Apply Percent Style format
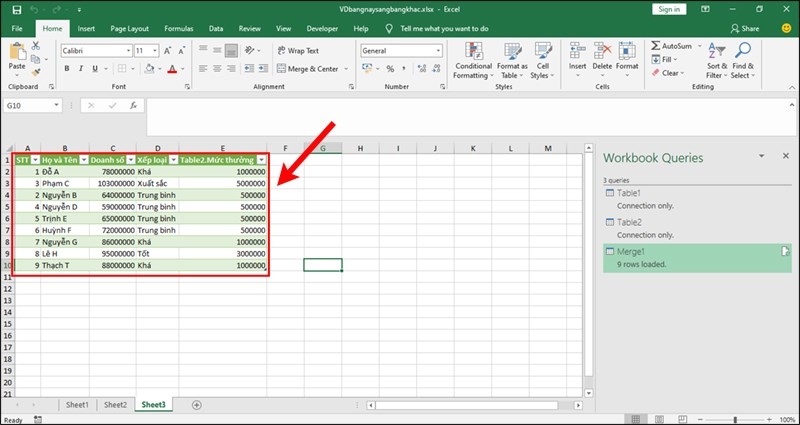800x425 pixels. pyautogui.click(x=390, y=68)
